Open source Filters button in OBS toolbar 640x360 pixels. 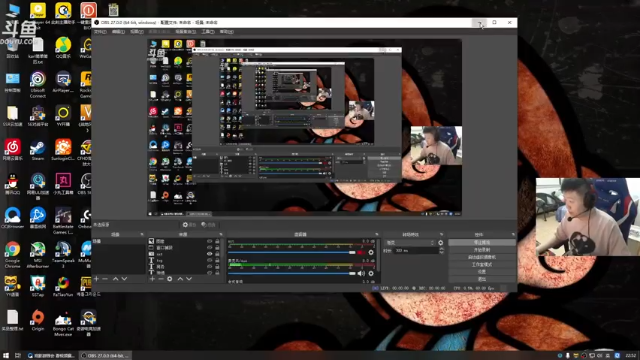(208, 224)
